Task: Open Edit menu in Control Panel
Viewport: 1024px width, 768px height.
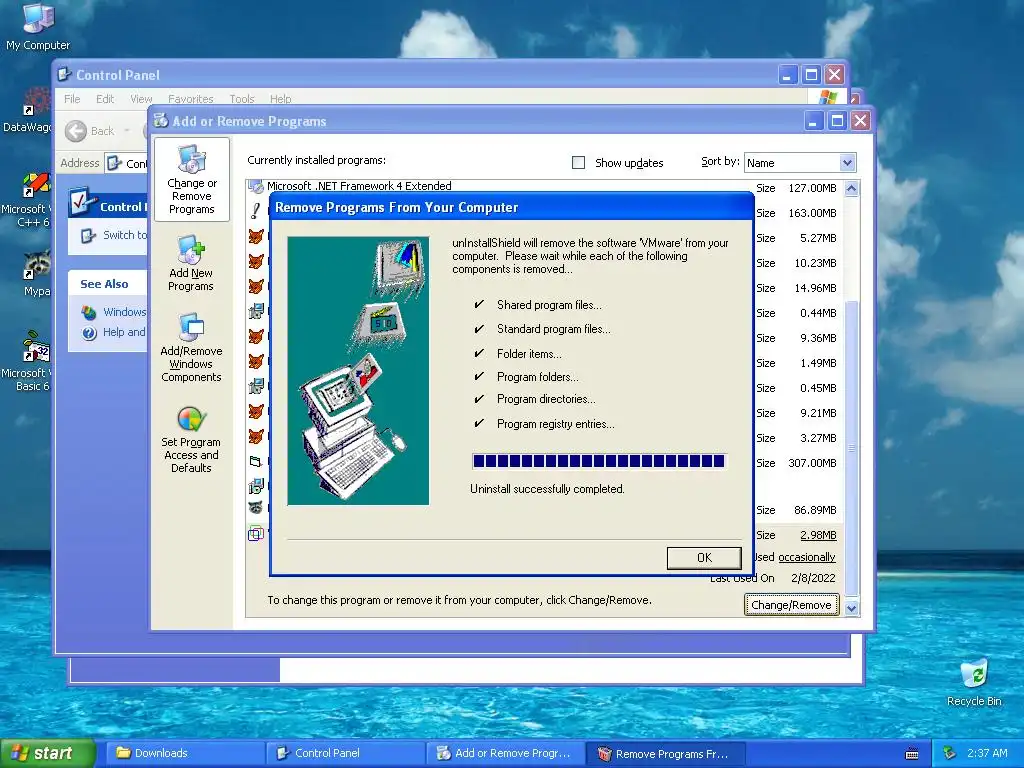Action: tap(104, 99)
